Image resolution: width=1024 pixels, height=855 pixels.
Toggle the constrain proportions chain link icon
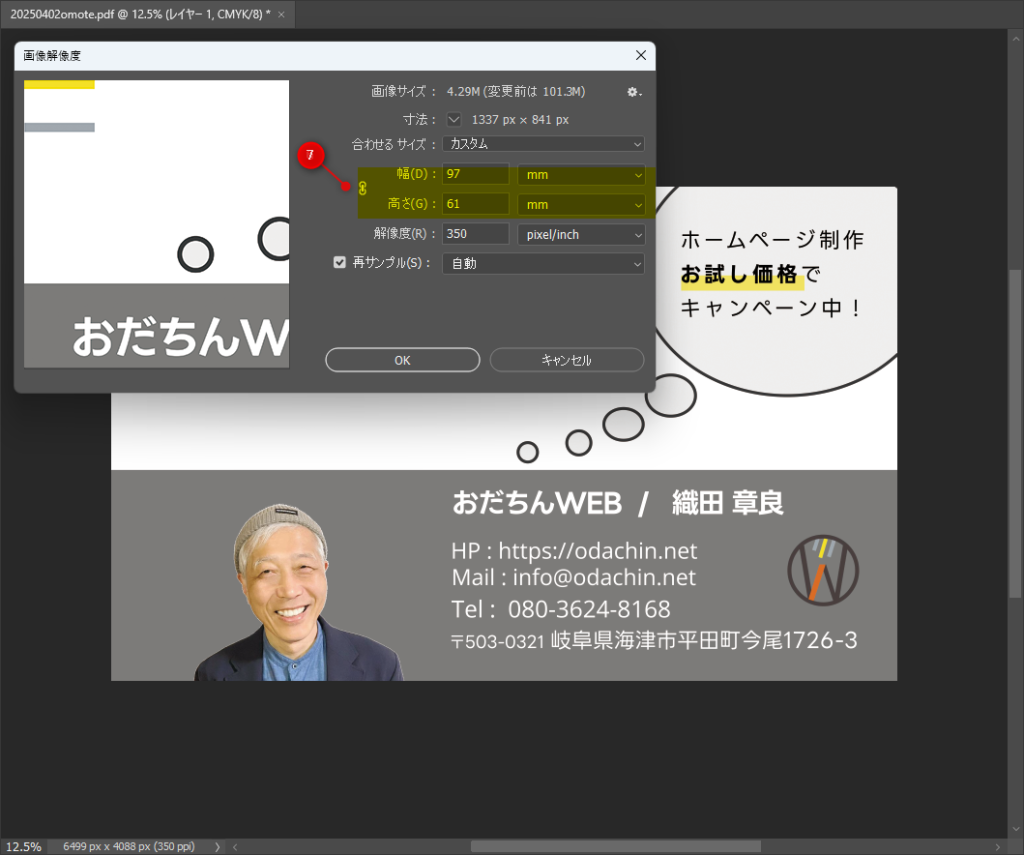tap(362, 188)
